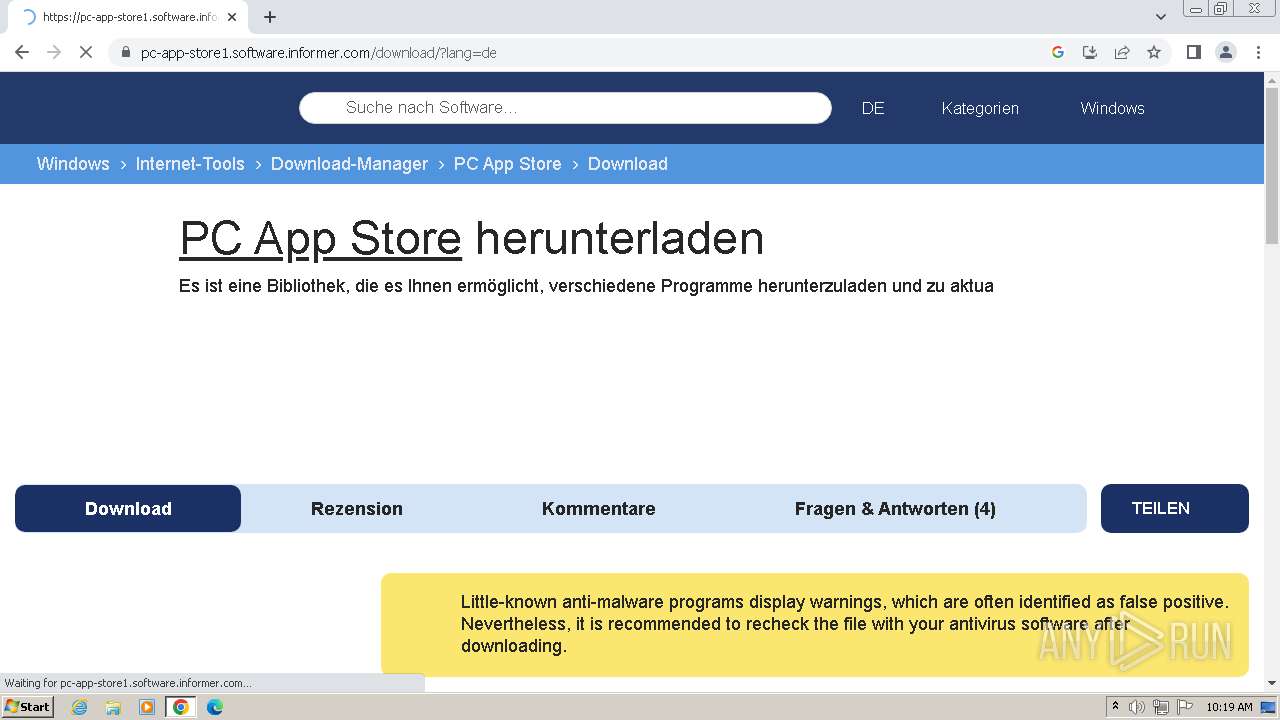Click the scrollbar down arrow
The height and width of the screenshot is (720, 1280).
[x=1272, y=682]
